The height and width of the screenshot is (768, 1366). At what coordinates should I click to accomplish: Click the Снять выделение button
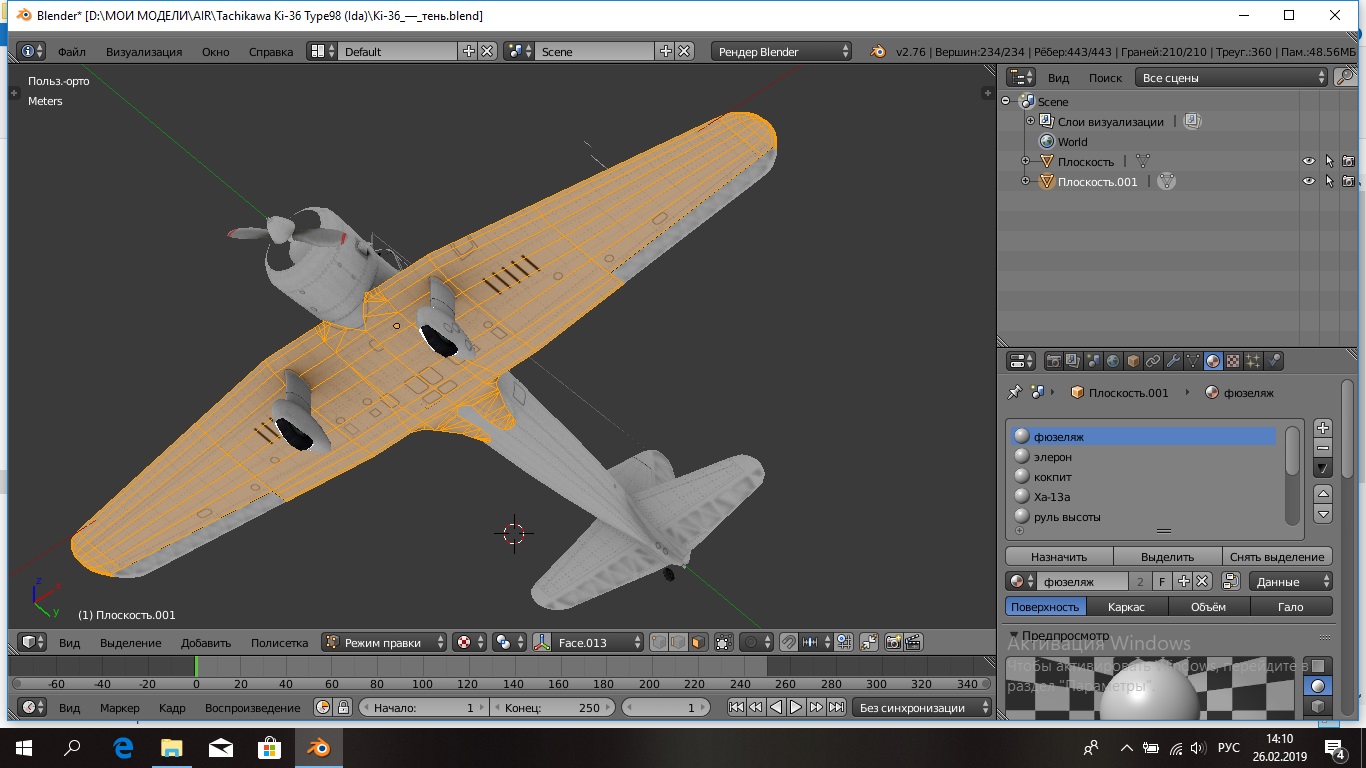(1277, 556)
